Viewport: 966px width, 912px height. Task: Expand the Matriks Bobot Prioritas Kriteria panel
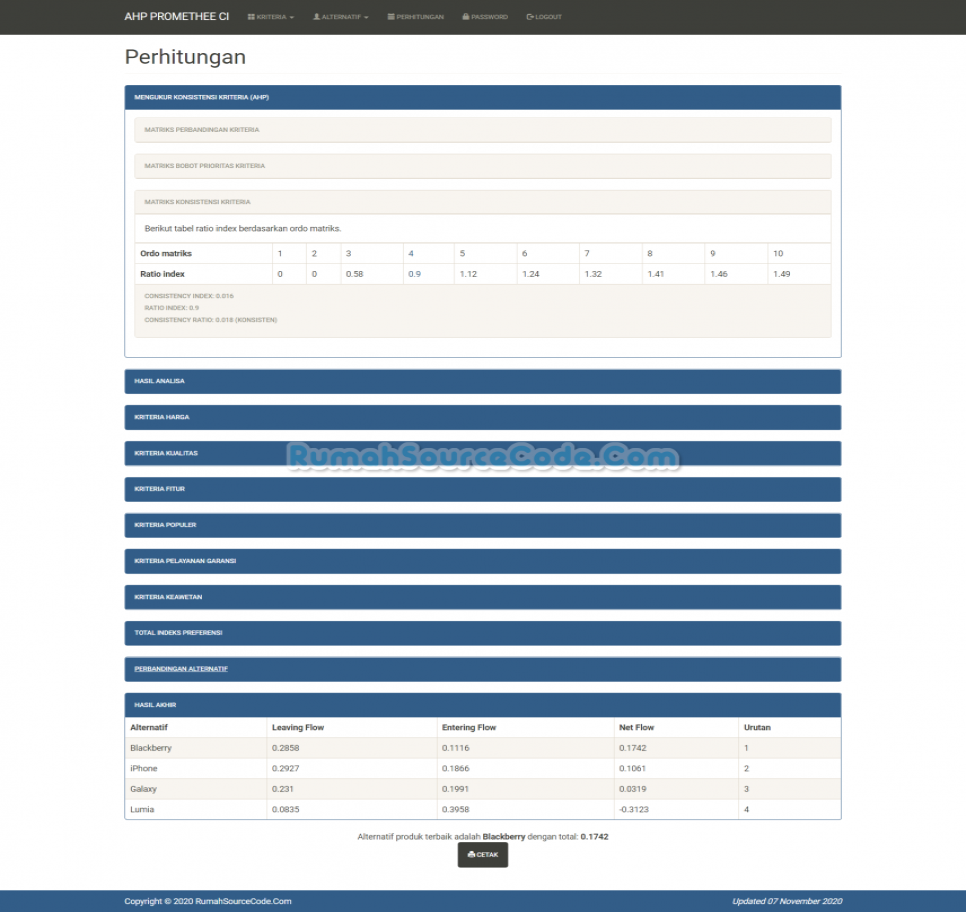(204, 166)
